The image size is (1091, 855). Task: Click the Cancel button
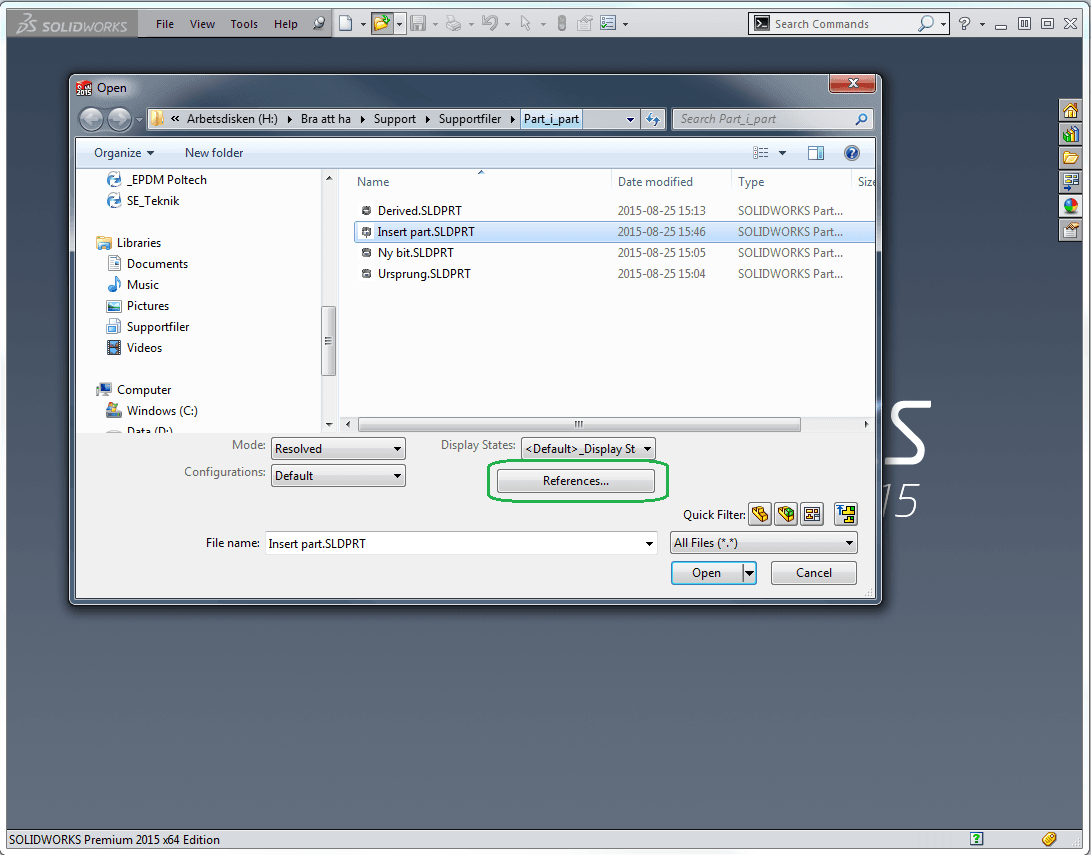click(814, 573)
